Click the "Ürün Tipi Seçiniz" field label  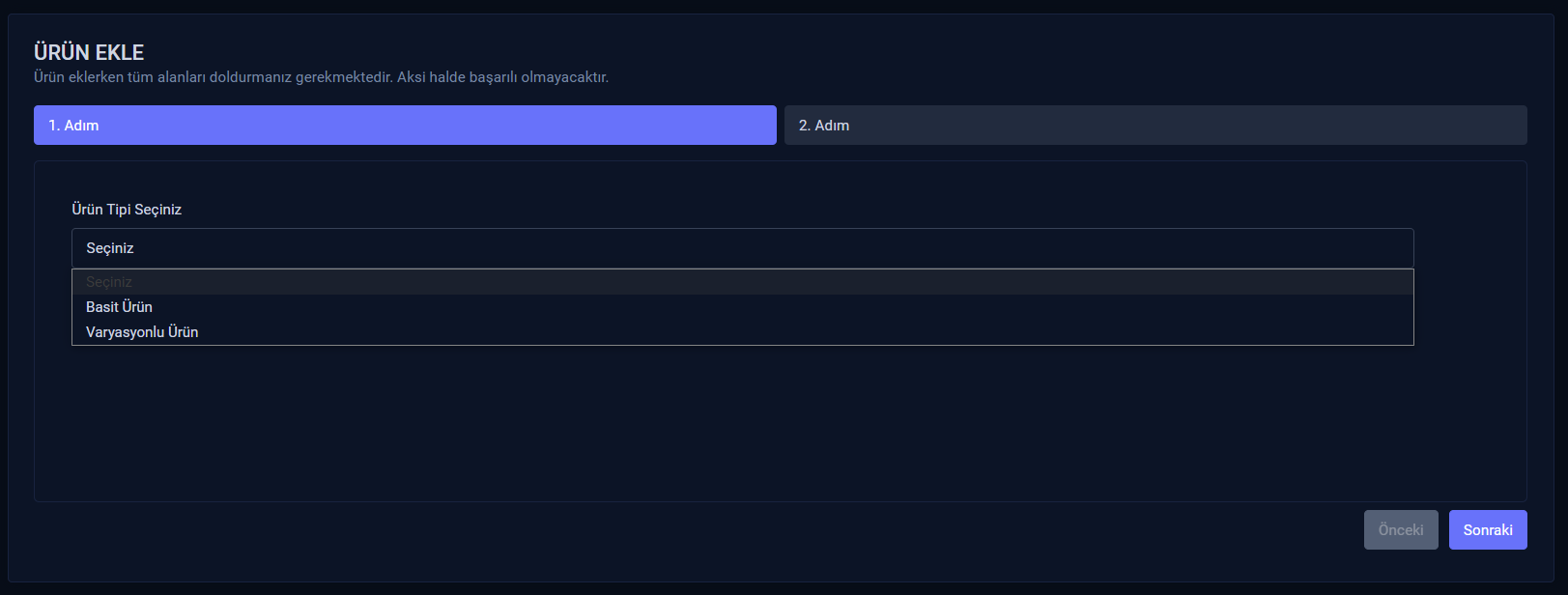(127, 210)
